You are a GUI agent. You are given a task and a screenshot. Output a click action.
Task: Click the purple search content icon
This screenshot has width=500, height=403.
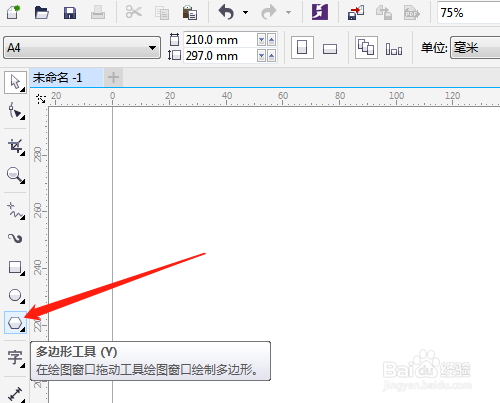[x=320, y=12]
